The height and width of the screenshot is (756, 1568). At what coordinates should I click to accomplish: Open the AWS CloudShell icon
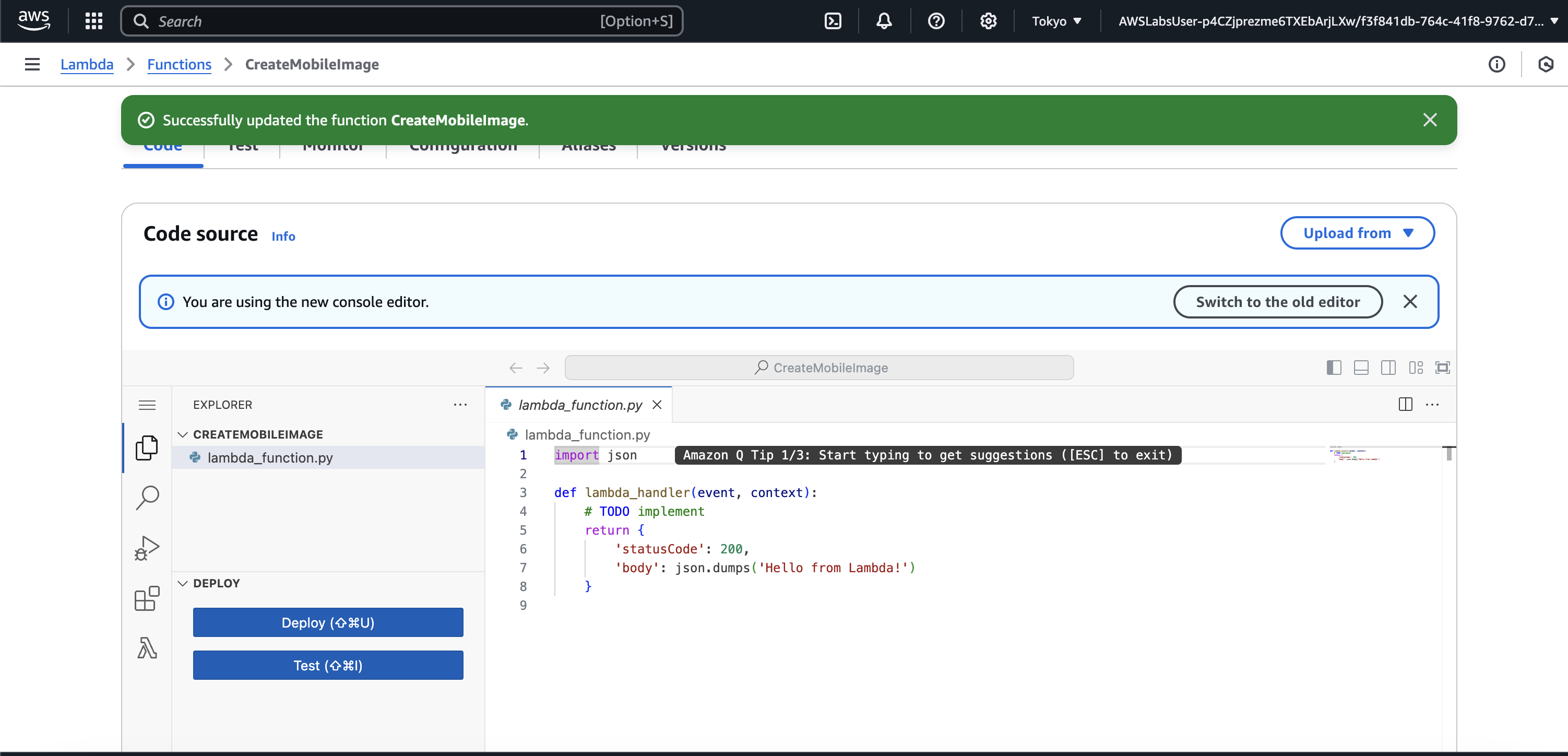(832, 21)
